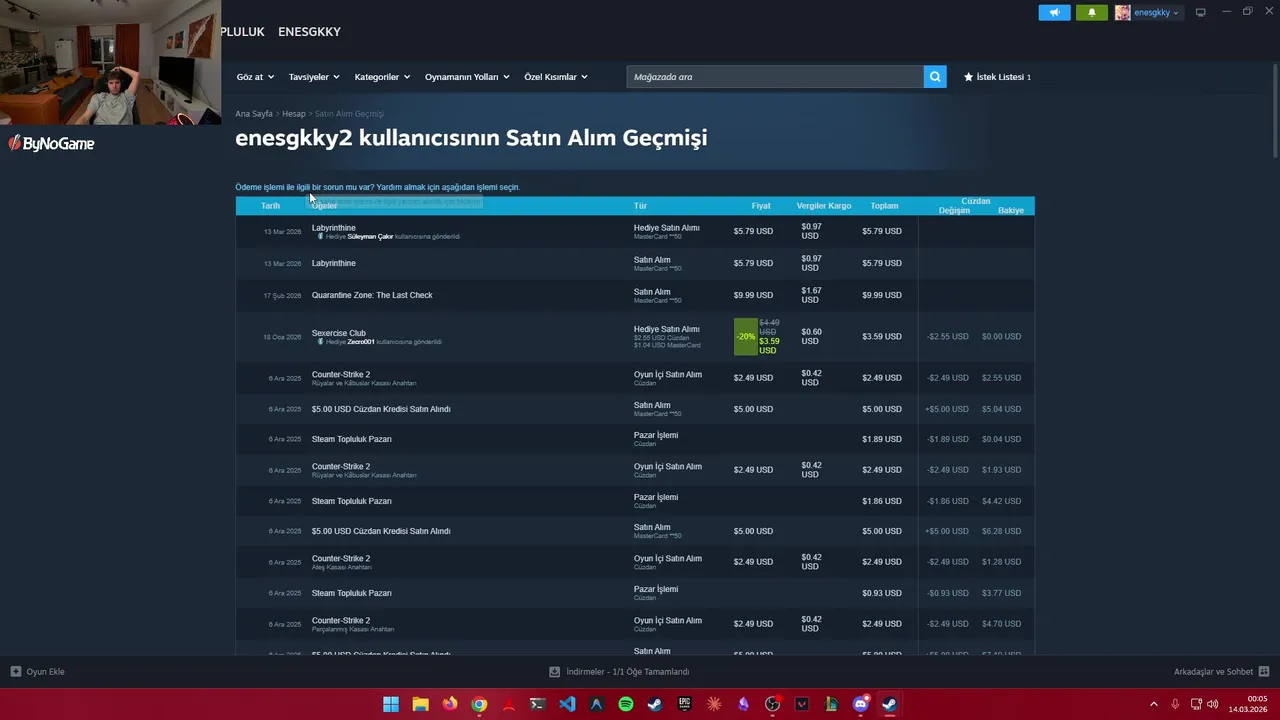Open Valorant from the taskbar

pyautogui.click(x=802, y=704)
